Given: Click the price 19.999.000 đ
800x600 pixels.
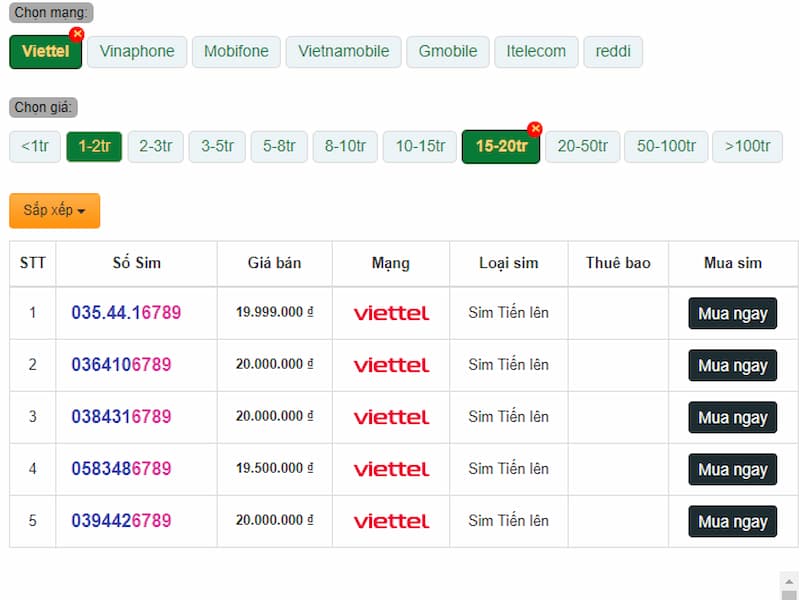Looking at the screenshot, I should pyautogui.click(x=274, y=312).
